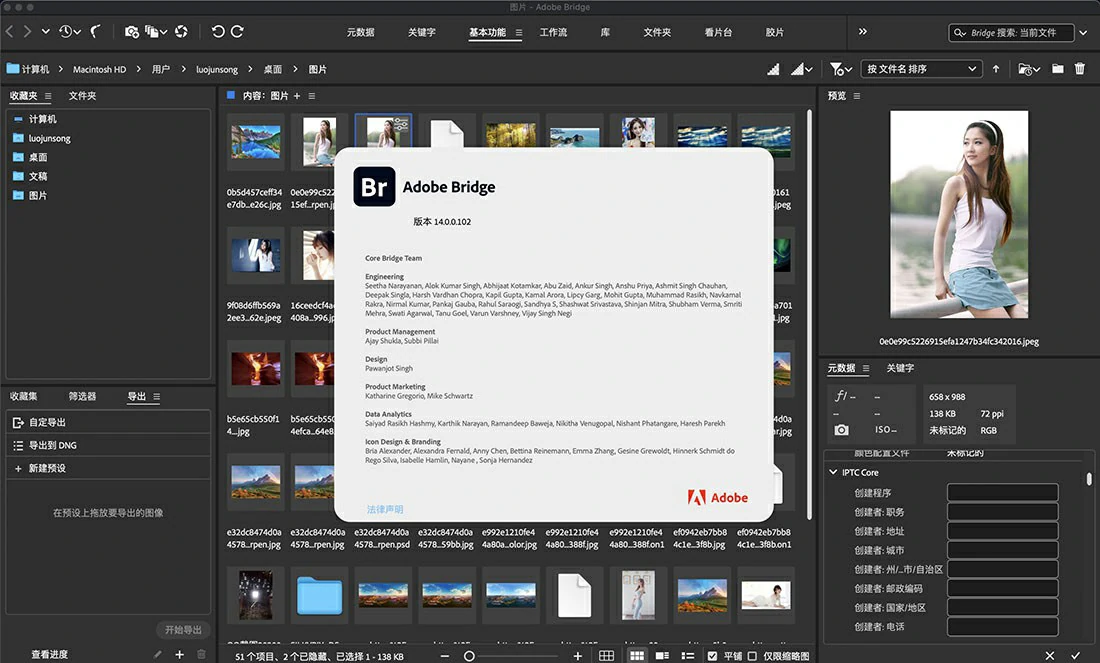Click the 开始导出 button
1100x663 pixels.
pos(183,630)
